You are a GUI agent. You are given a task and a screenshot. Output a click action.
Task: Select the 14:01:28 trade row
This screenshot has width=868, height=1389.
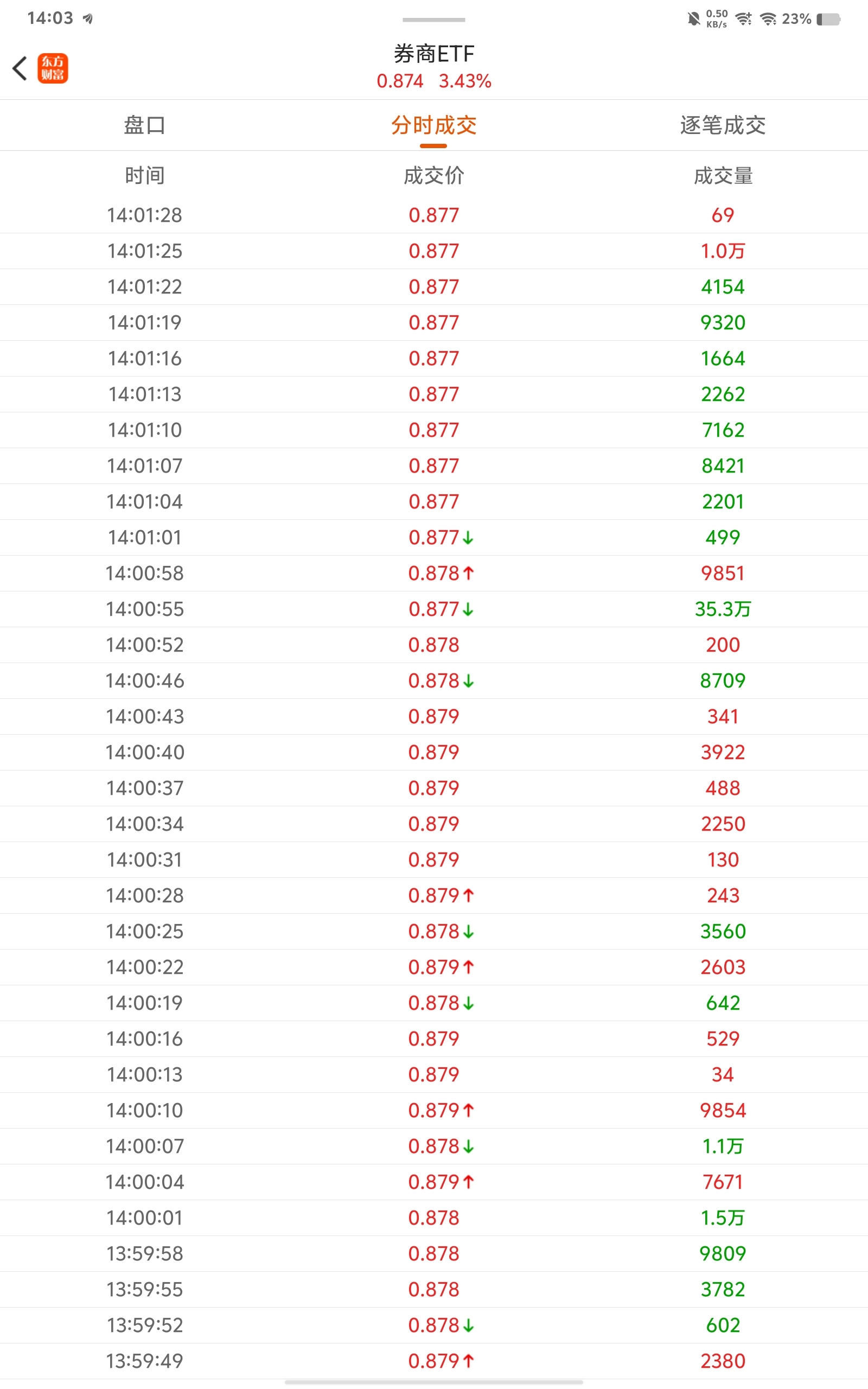[434, 215]
